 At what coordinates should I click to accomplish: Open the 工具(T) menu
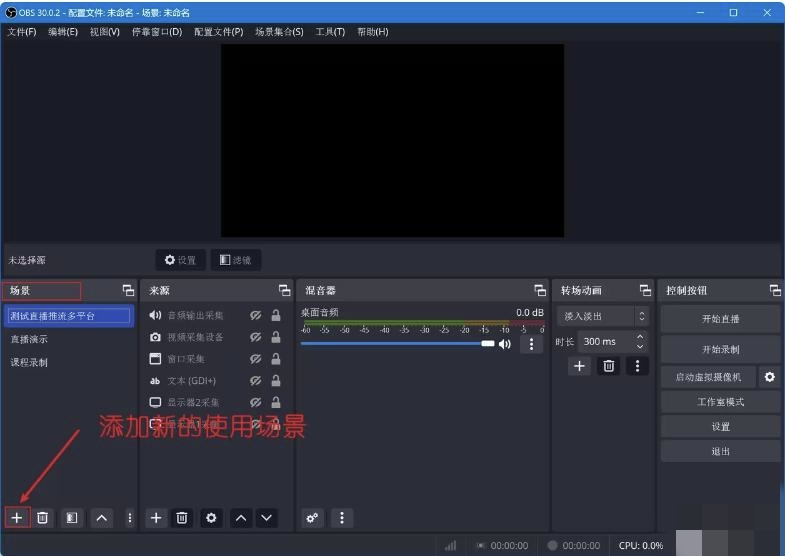click(329, 32)
